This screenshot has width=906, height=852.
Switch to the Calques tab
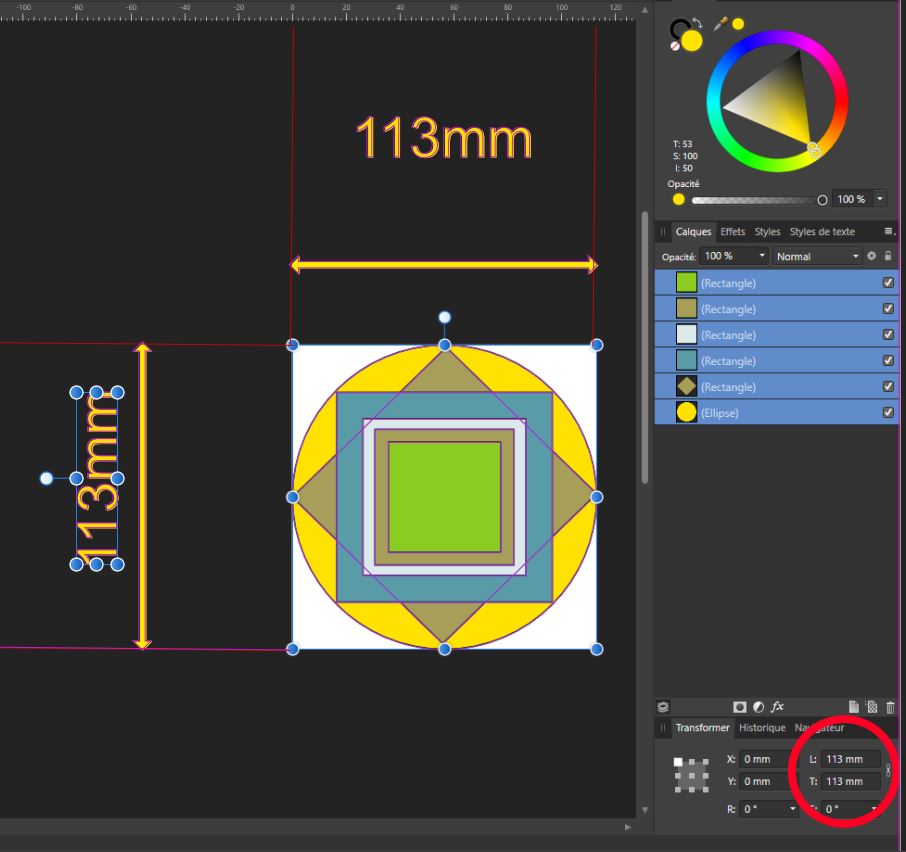pos(693,232)
